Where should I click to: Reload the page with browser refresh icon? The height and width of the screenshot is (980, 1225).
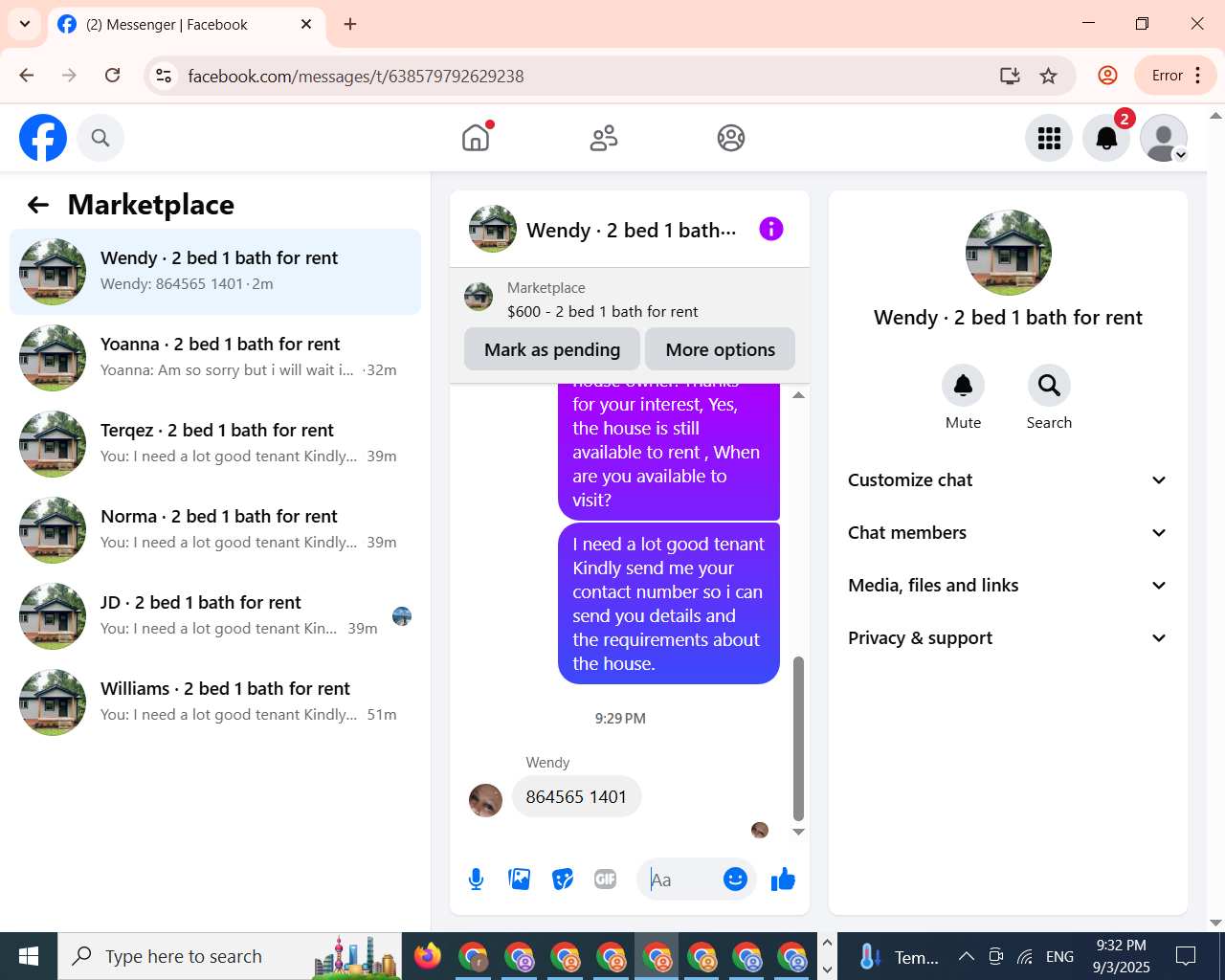[x=113, y=76]
